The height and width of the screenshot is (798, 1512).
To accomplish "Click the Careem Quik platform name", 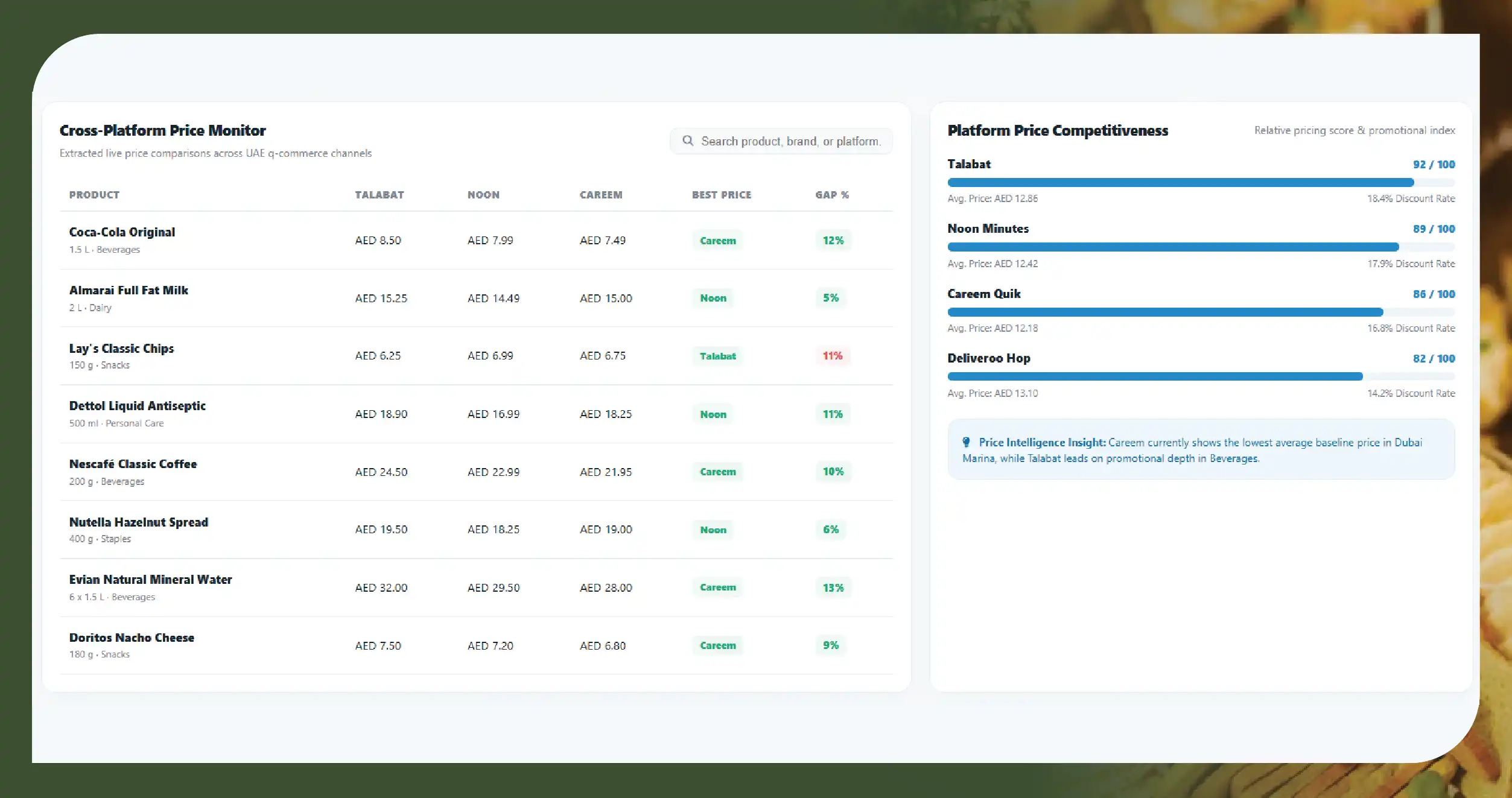I will [x=983, y=294].
